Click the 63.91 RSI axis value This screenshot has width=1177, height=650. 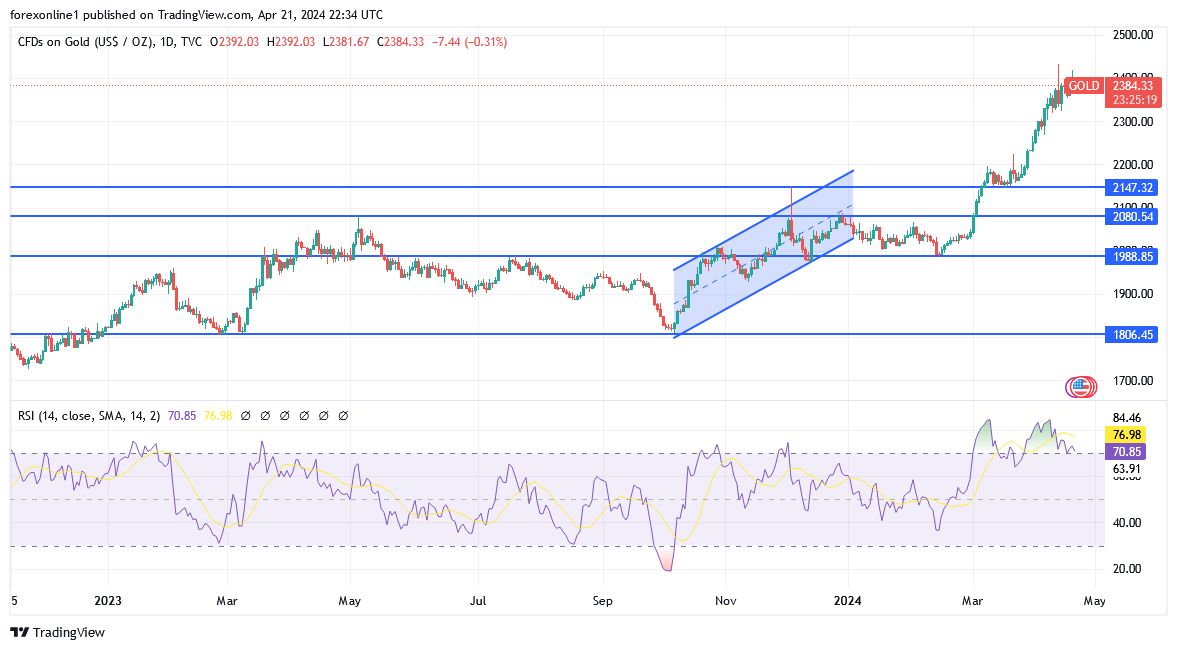coord(1127,469)
